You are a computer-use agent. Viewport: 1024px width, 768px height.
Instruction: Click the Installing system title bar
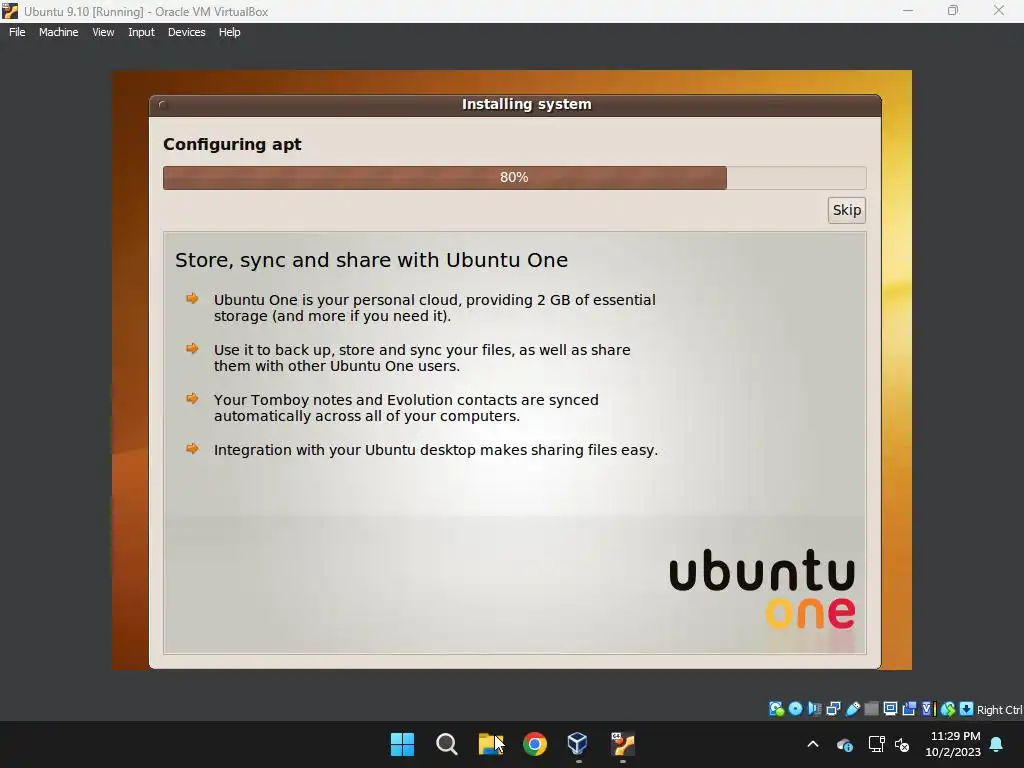(515, 105)
